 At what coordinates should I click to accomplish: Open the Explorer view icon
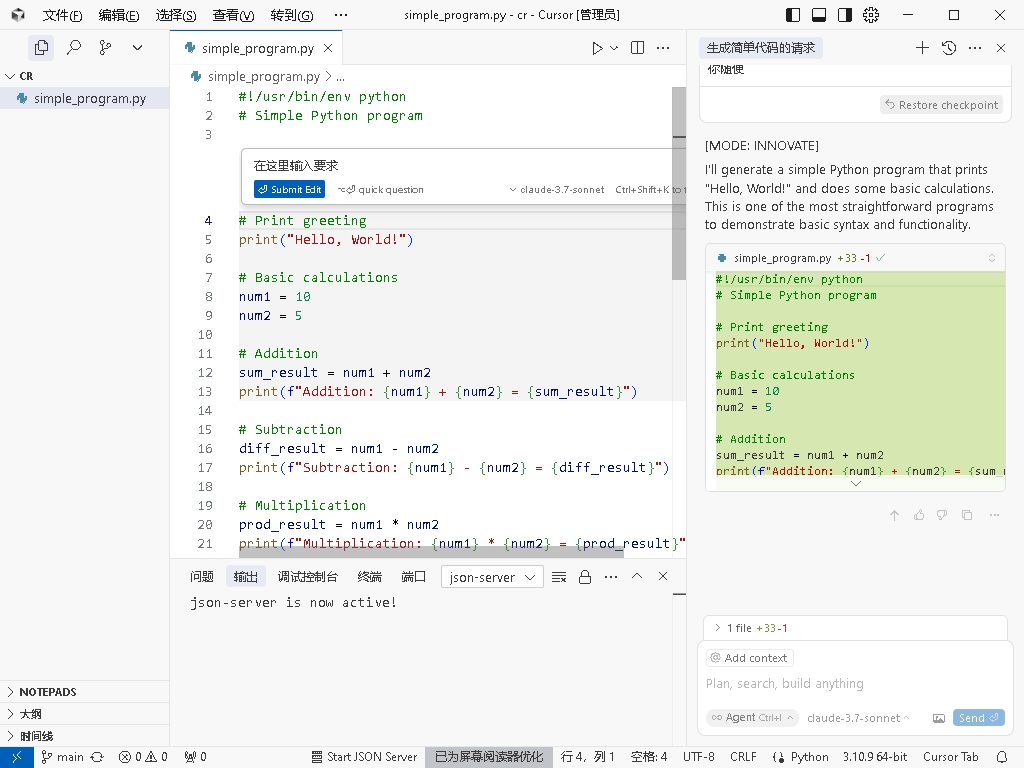click(x=41, y=48)
